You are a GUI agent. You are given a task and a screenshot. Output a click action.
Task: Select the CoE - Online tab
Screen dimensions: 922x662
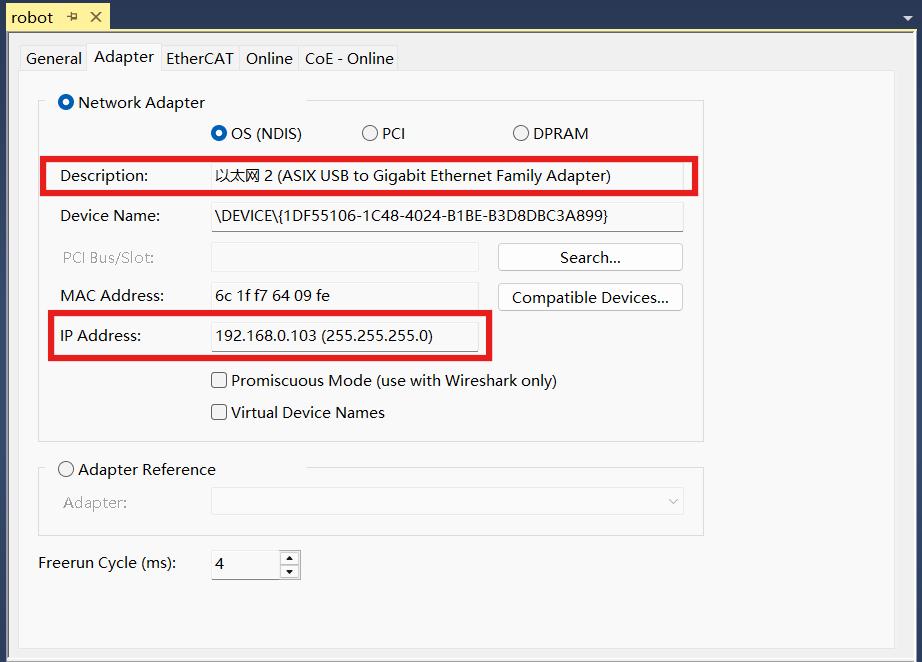(x=349, y=58)
